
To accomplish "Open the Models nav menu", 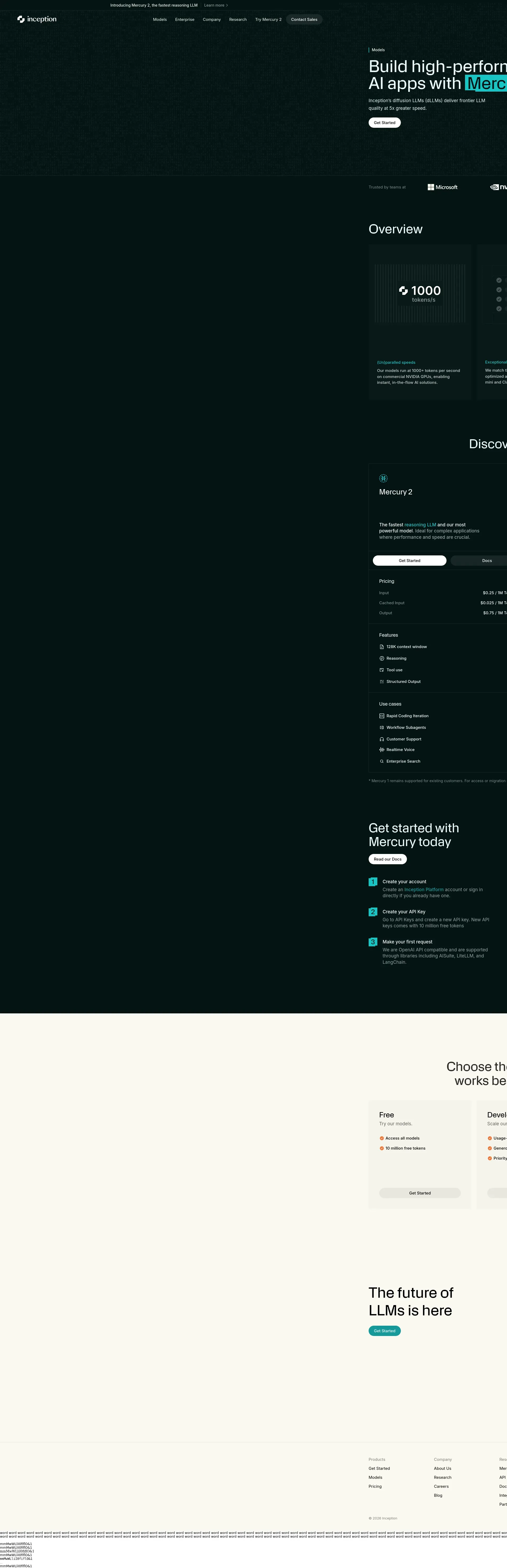I will point(159,20).
